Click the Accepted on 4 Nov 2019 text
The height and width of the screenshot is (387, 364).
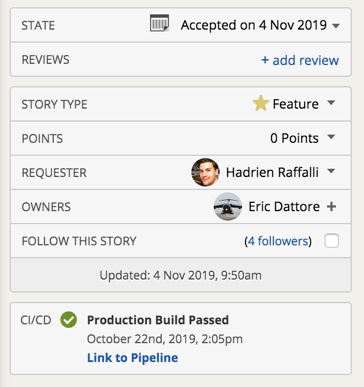tap(254, 25)
